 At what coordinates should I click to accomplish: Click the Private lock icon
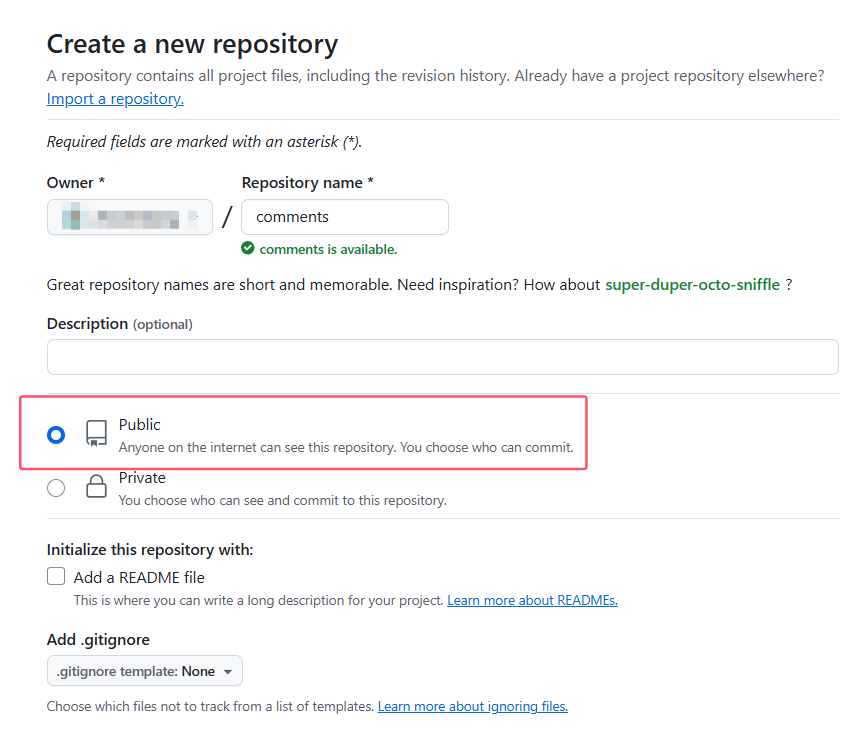[x=96, y=487]
